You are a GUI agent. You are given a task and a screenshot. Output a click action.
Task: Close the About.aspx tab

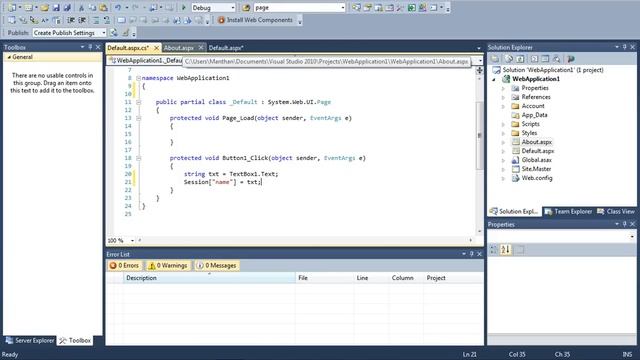point(200,48)
